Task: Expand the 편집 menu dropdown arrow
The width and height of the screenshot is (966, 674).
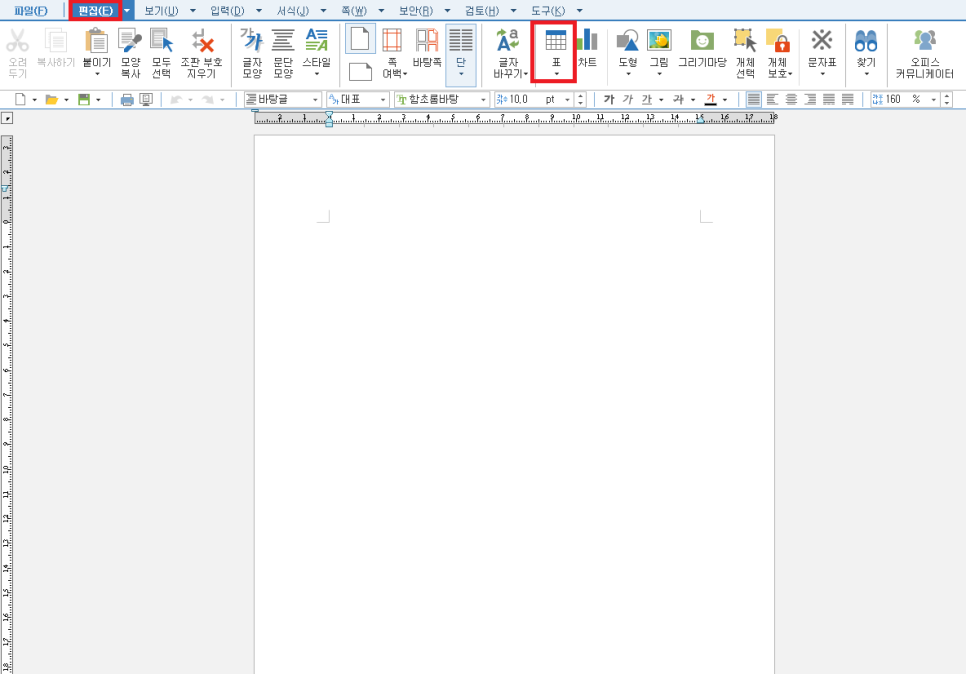Action: pyautogui.click(x=127, y=10)
